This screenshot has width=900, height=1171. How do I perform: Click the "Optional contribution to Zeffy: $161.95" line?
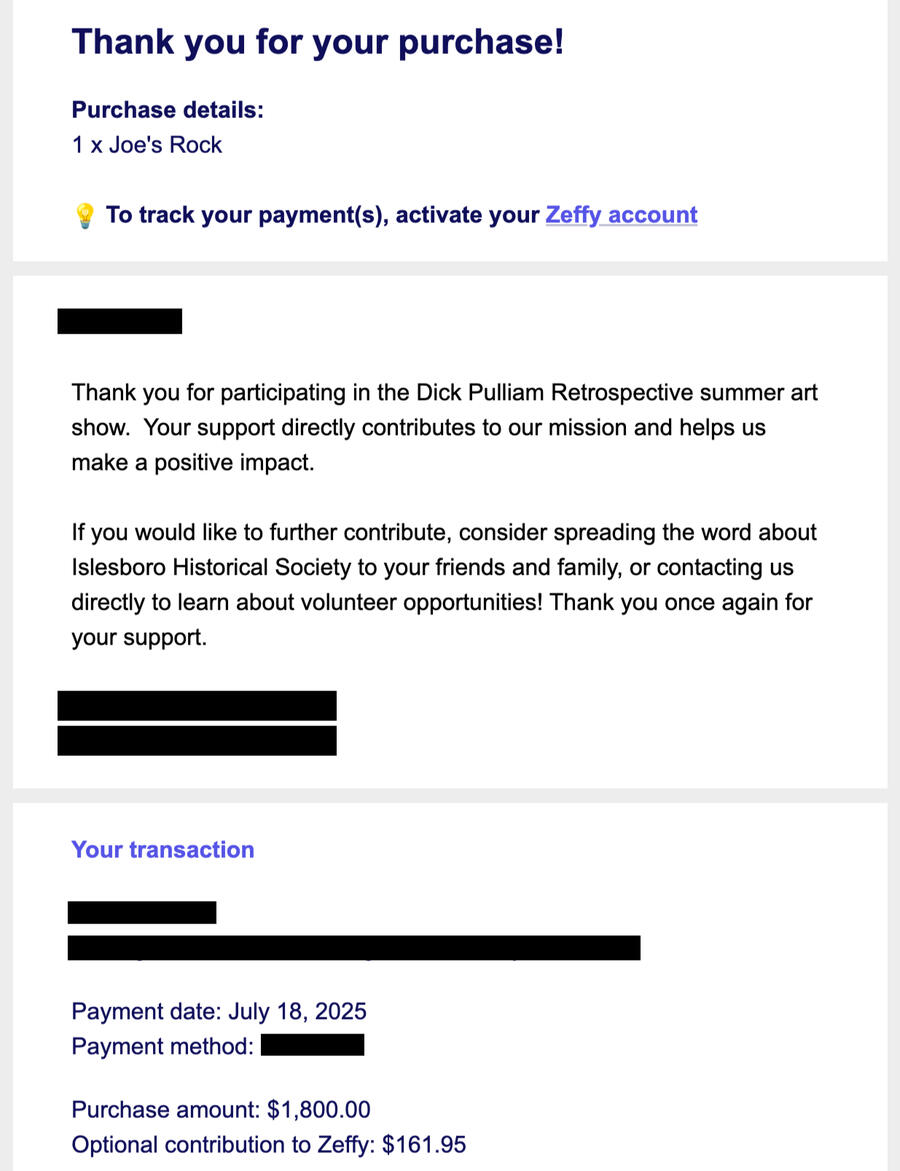[268, 1145]
